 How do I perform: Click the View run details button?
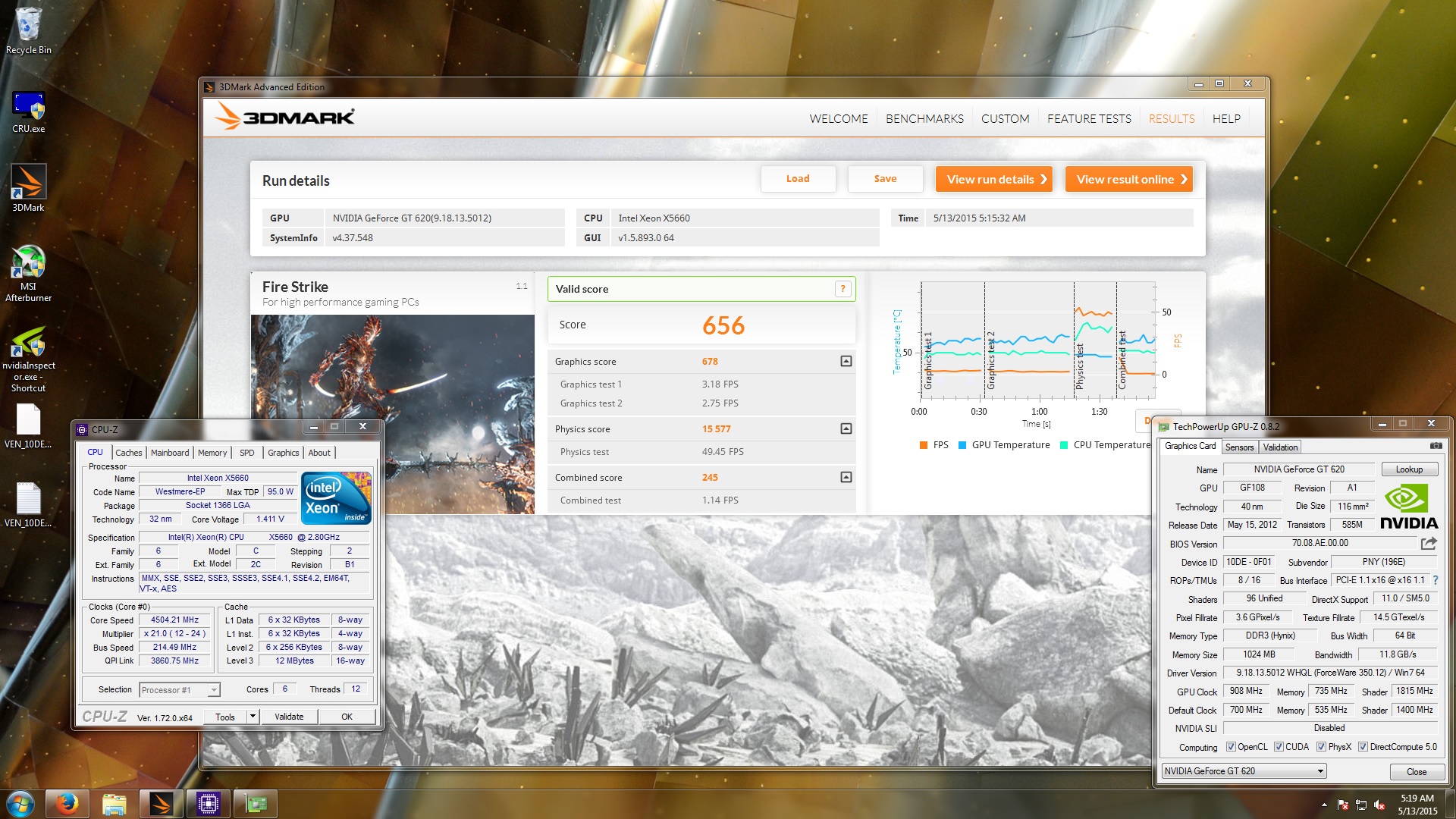coord(994,179)
